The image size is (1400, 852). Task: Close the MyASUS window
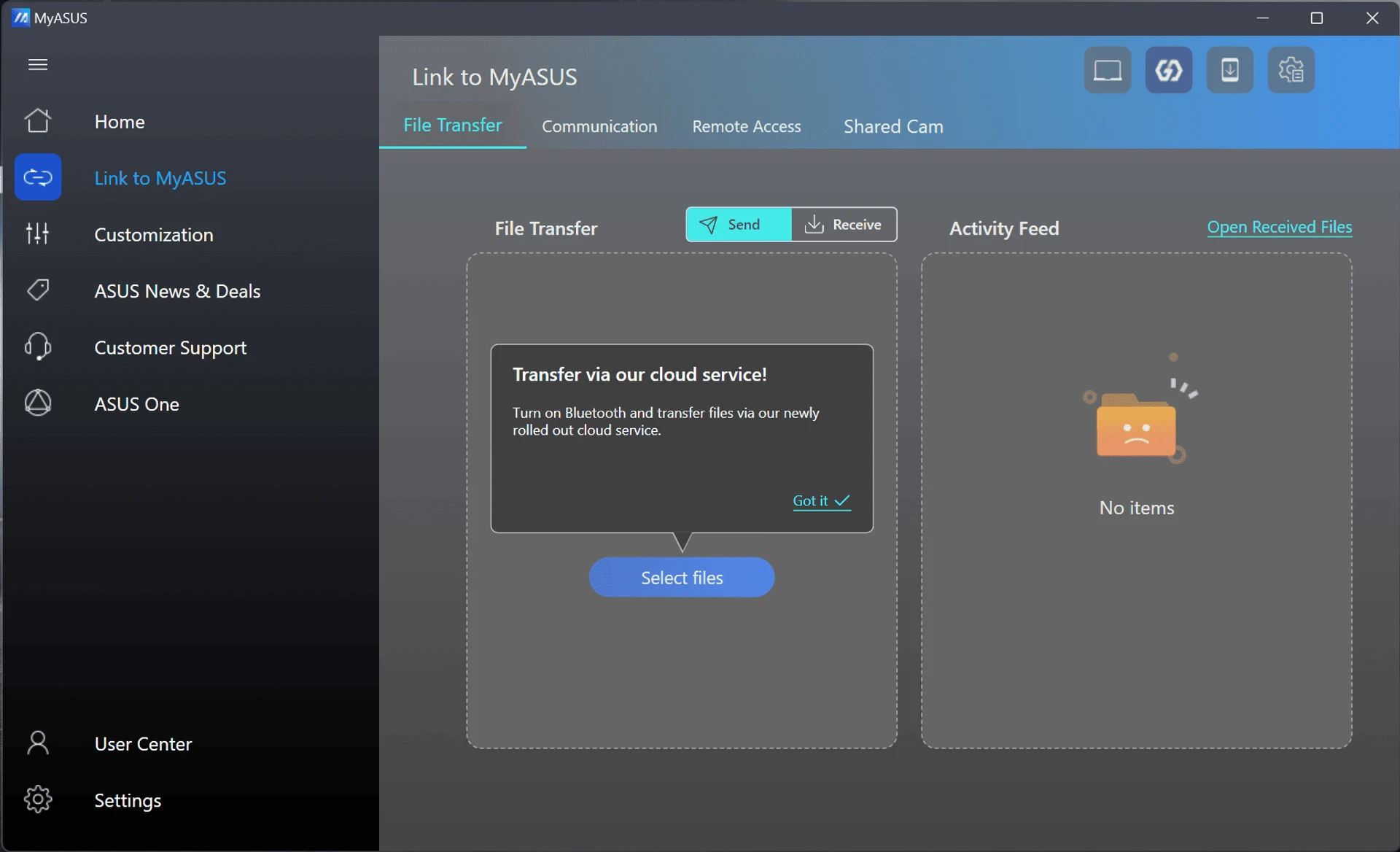(x=1372, y=18)
